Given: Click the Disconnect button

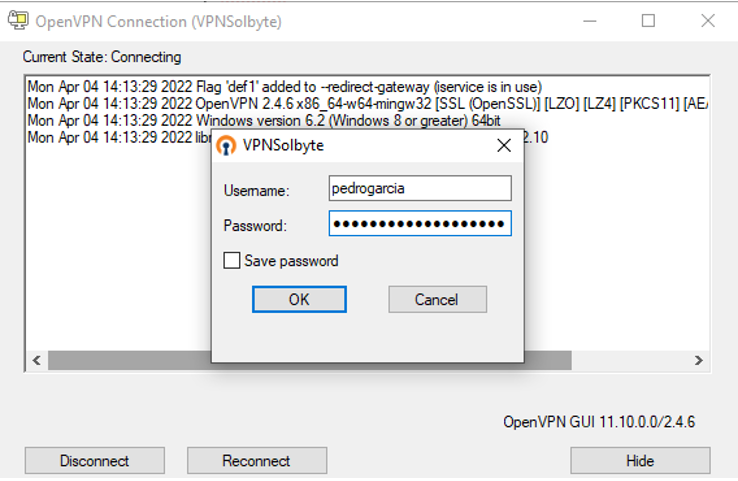Looking at the screenshot, I should click(95, 460).
